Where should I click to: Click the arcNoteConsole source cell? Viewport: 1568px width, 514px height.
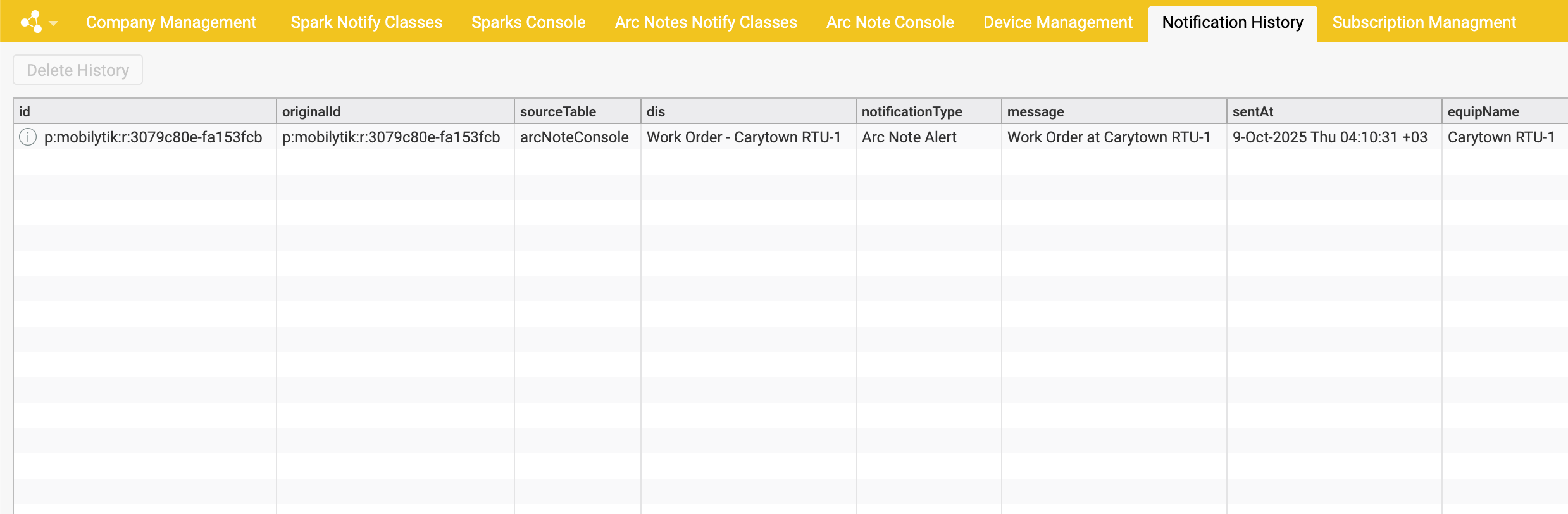(574, 137)
